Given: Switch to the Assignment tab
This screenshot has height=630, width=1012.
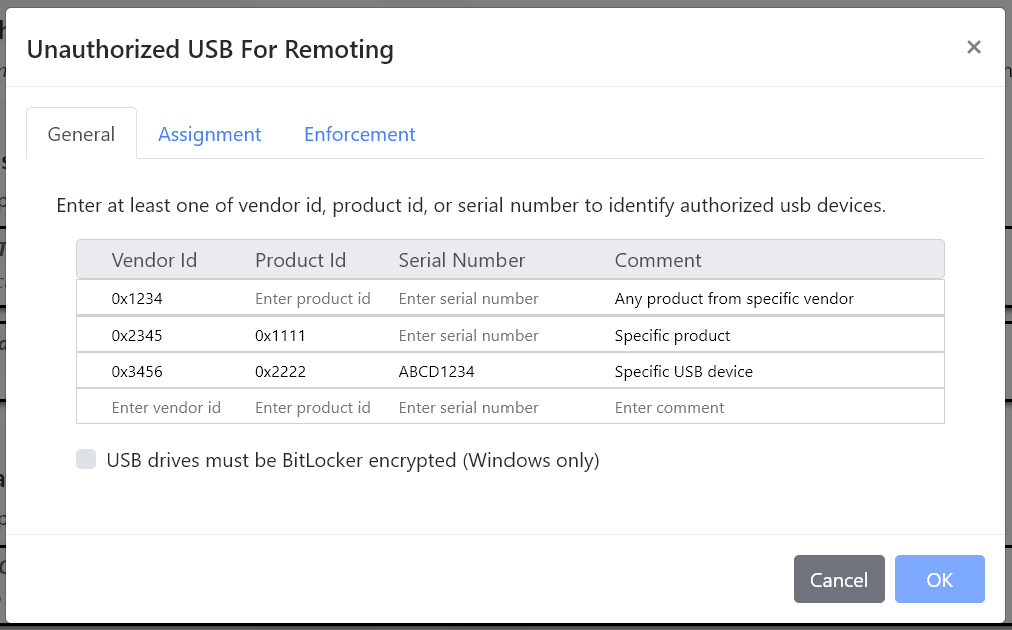Looking at the screenshot, I should (x=209, y=133).
